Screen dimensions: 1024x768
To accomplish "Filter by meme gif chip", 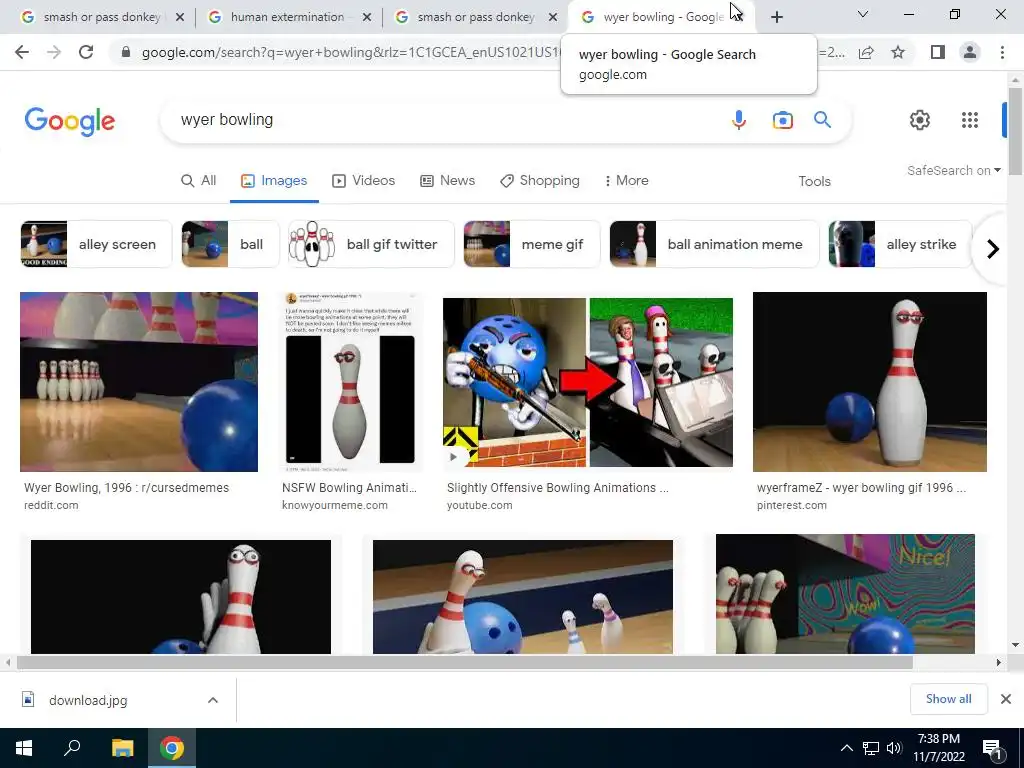I will [532, 244].
